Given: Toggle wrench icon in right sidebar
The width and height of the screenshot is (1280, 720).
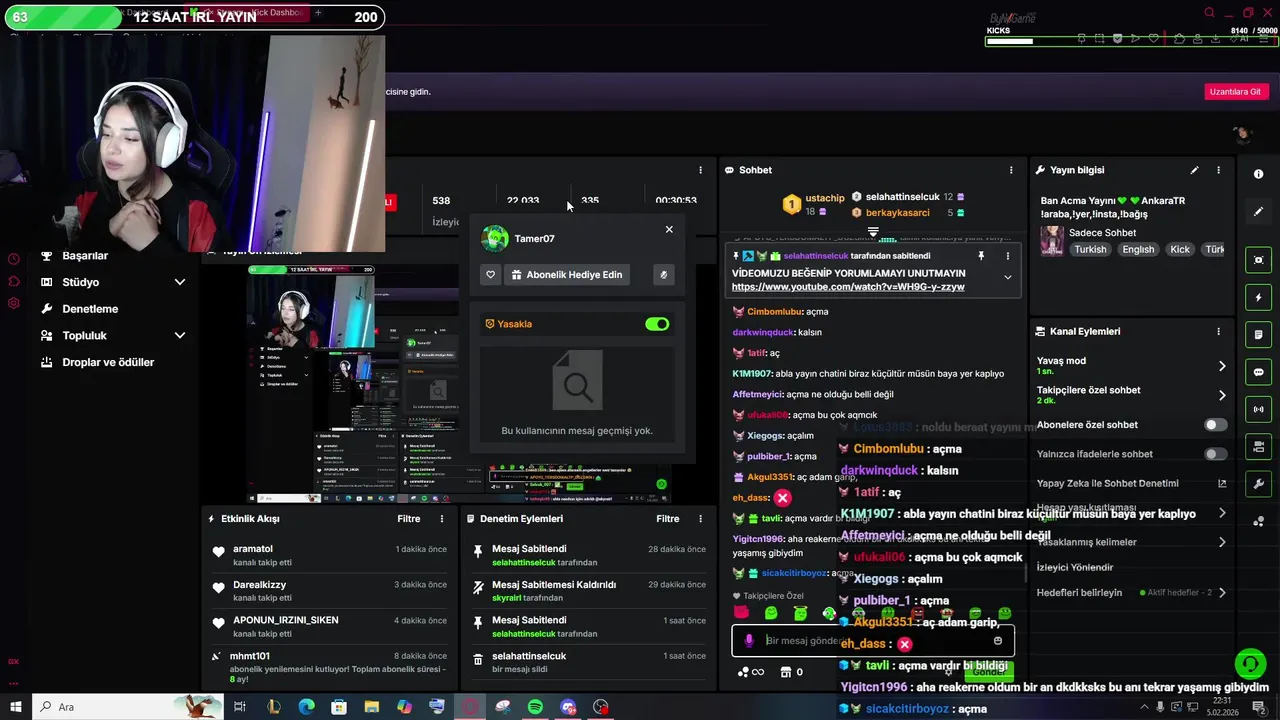Looking at the screenshot, I should click(x=1259, y=484).
